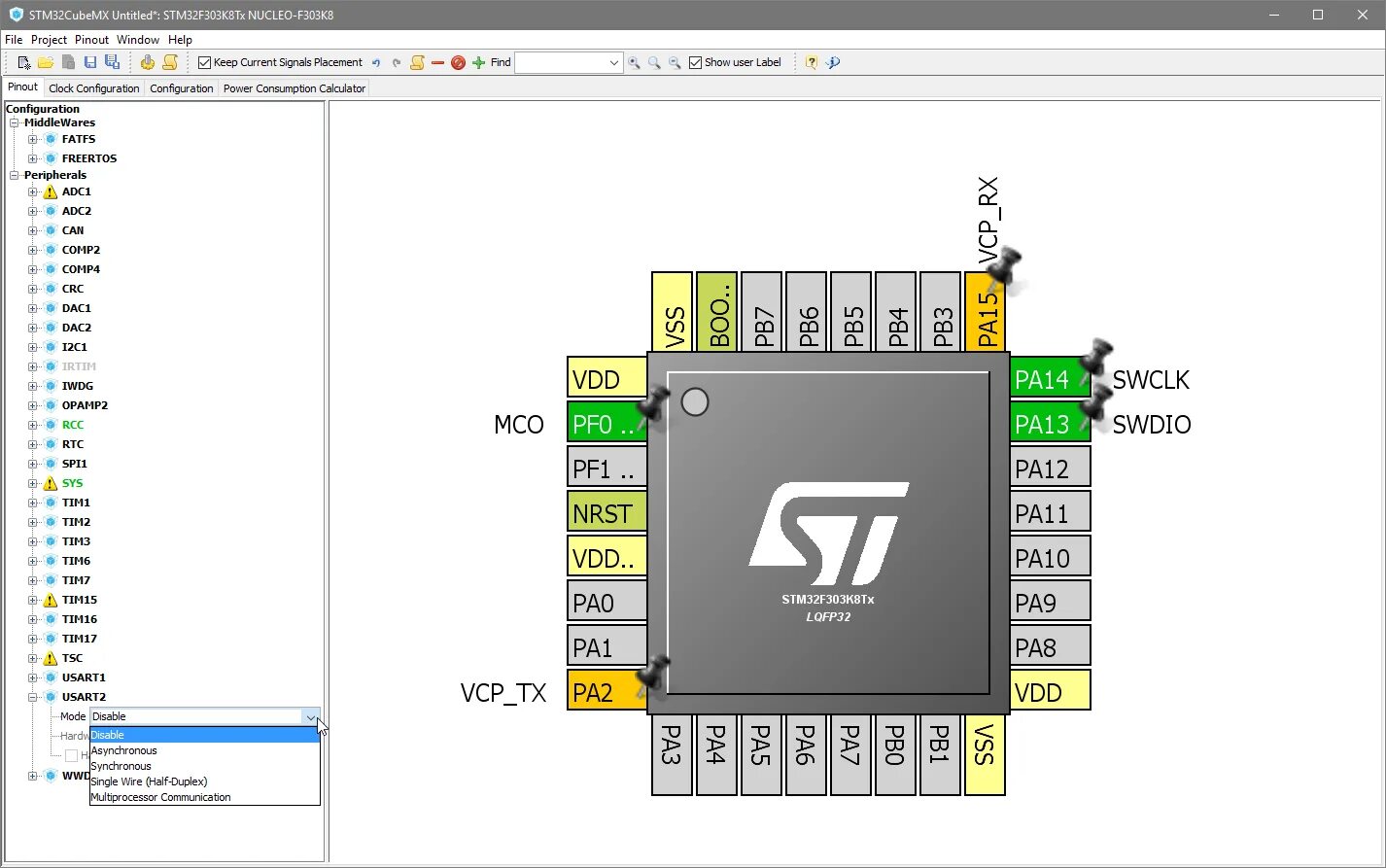Switch to the Clock Configuration tab
The image size is (1386, 868).
click(x=94, y=88)
